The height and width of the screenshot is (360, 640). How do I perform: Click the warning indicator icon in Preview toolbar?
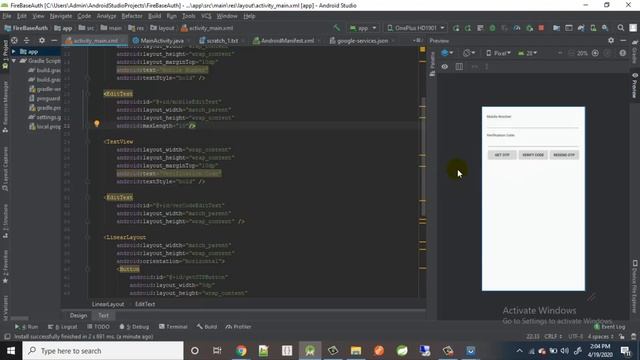tap(622, 53)
